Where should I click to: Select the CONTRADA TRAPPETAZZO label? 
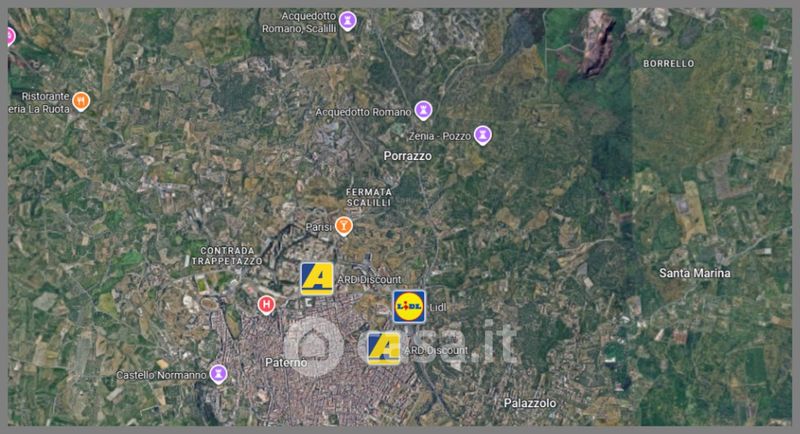tap(228, 256)
